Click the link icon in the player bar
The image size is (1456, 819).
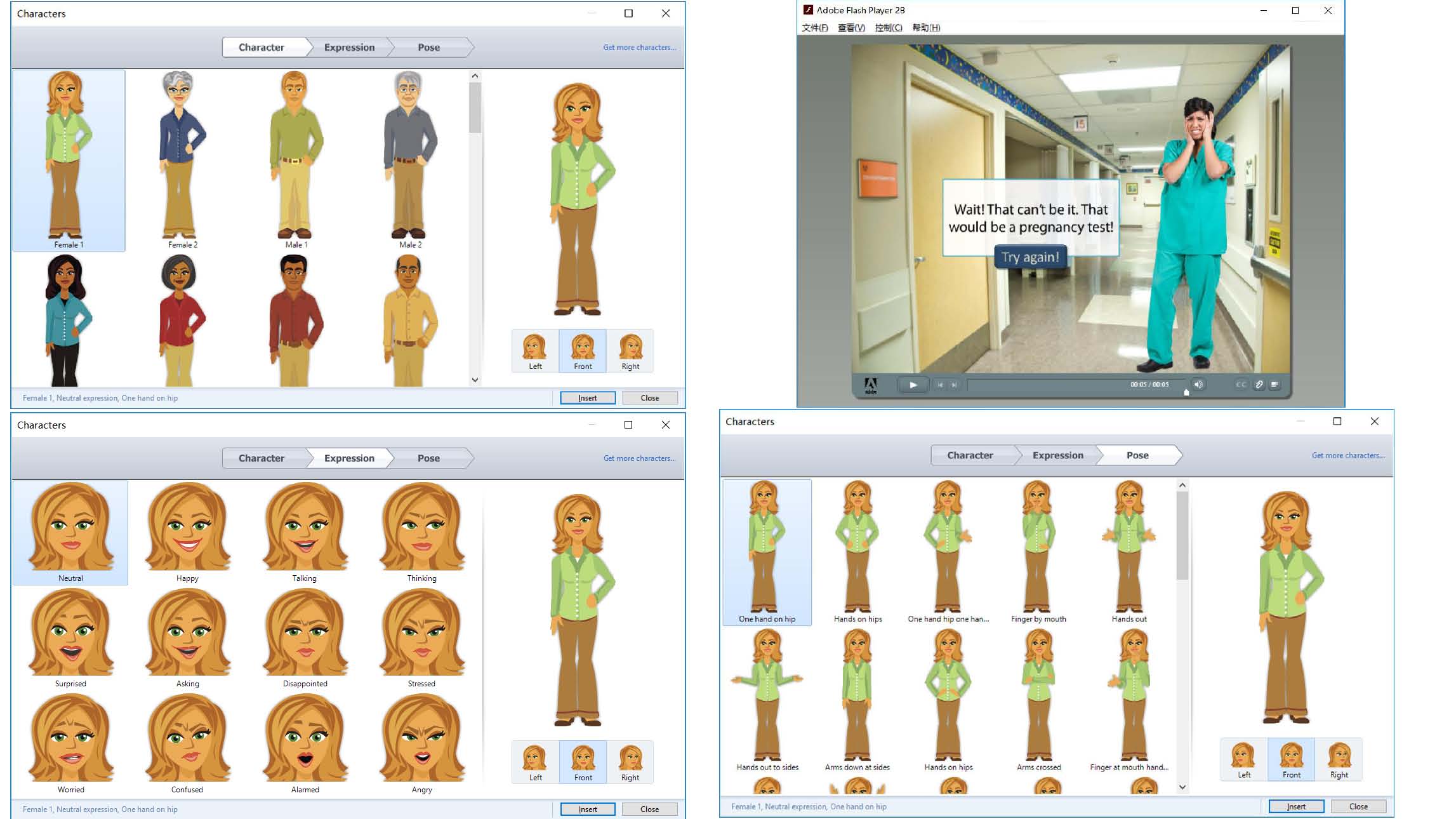pyautogui.click(x=1259, y=384)
